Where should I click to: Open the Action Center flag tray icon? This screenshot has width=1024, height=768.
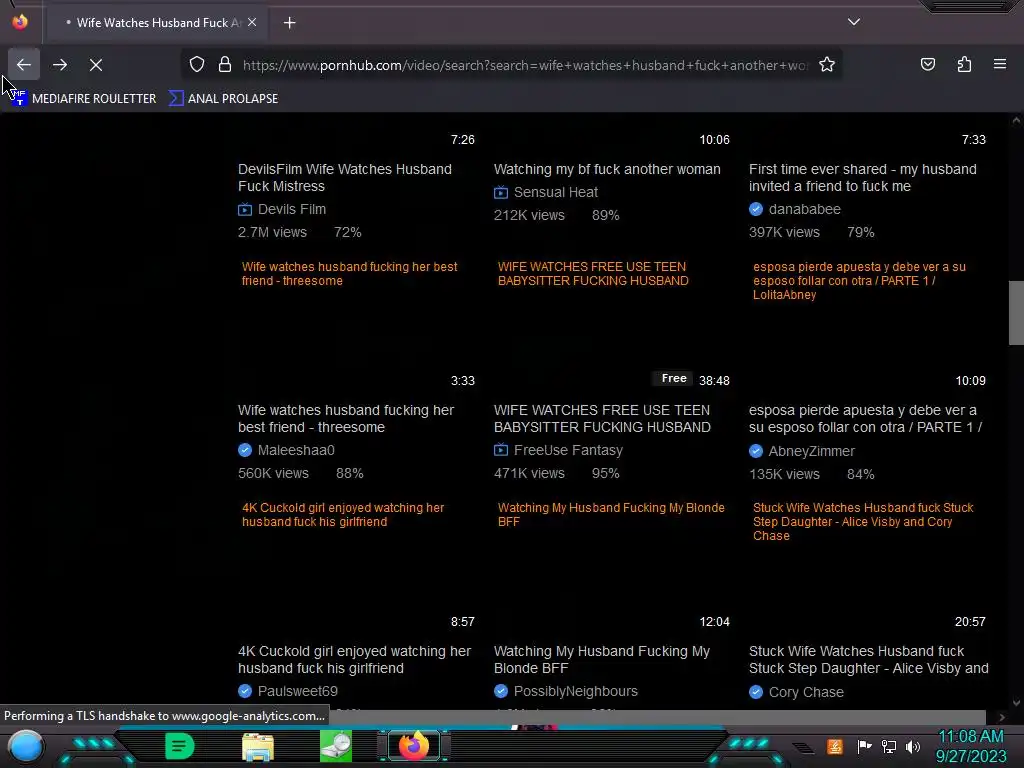(x=864, y=746)
